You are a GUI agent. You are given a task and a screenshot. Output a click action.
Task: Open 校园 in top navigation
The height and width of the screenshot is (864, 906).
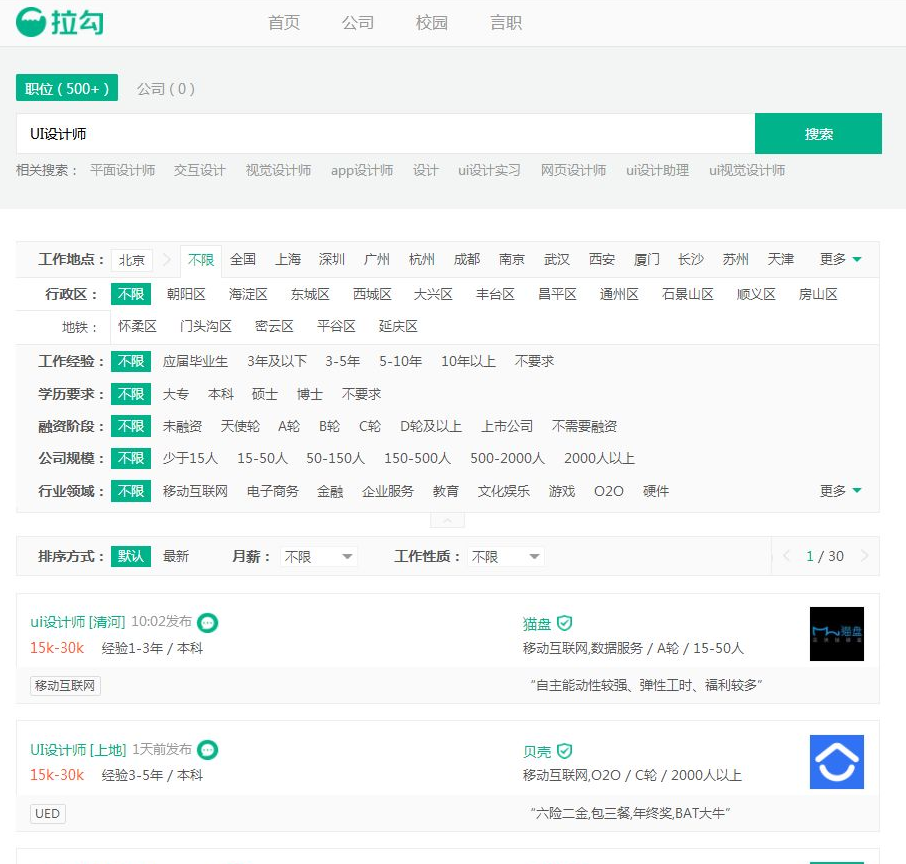tap(432, 22)
